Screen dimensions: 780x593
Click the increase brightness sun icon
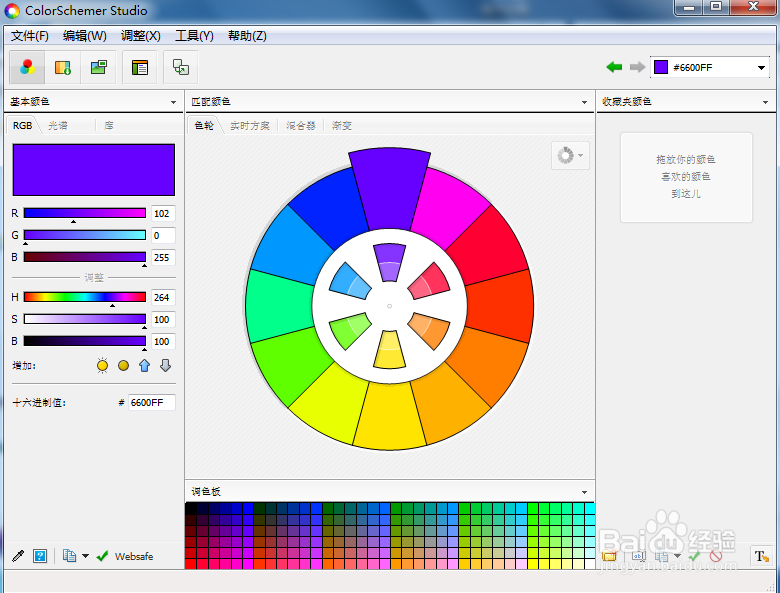coord(102,366)
